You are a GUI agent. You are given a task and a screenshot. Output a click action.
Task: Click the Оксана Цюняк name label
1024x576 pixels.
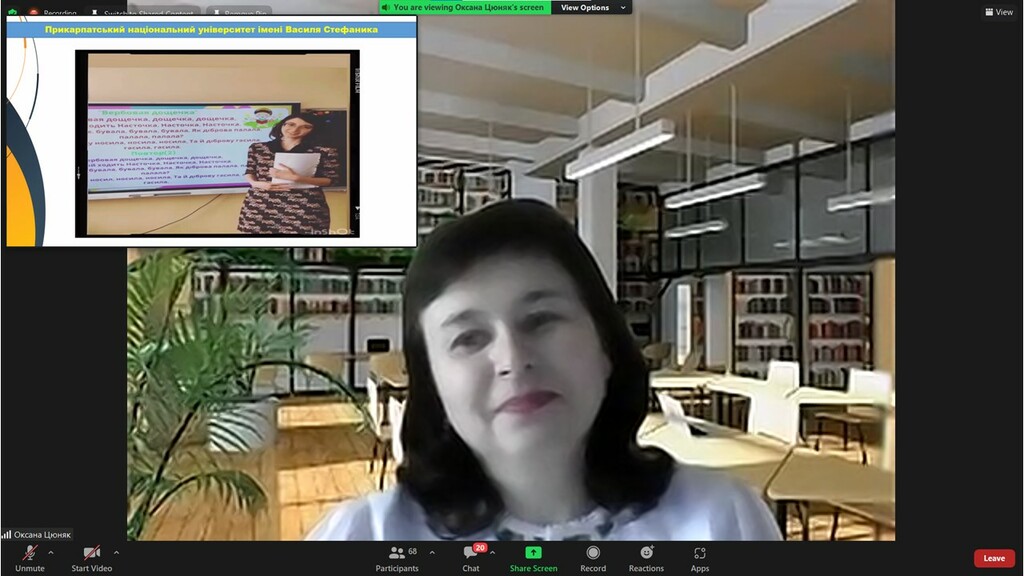37,534
